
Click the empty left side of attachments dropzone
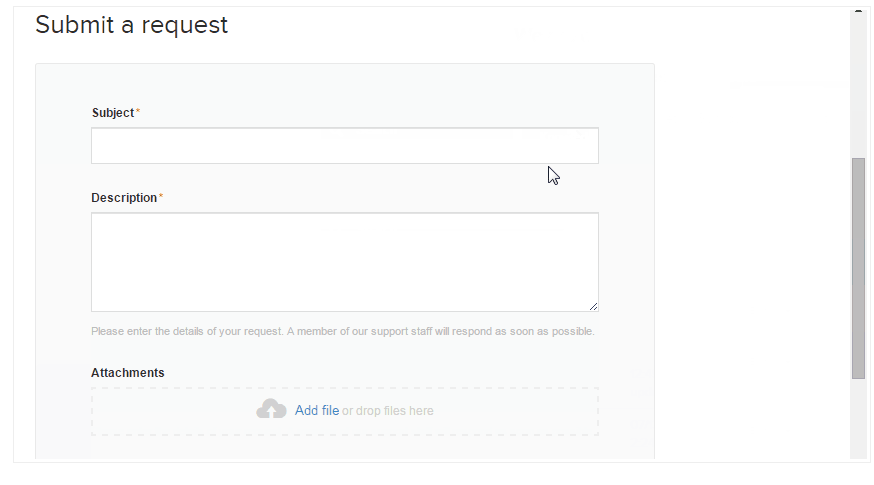pyautogui.click(x=167, y=411)
